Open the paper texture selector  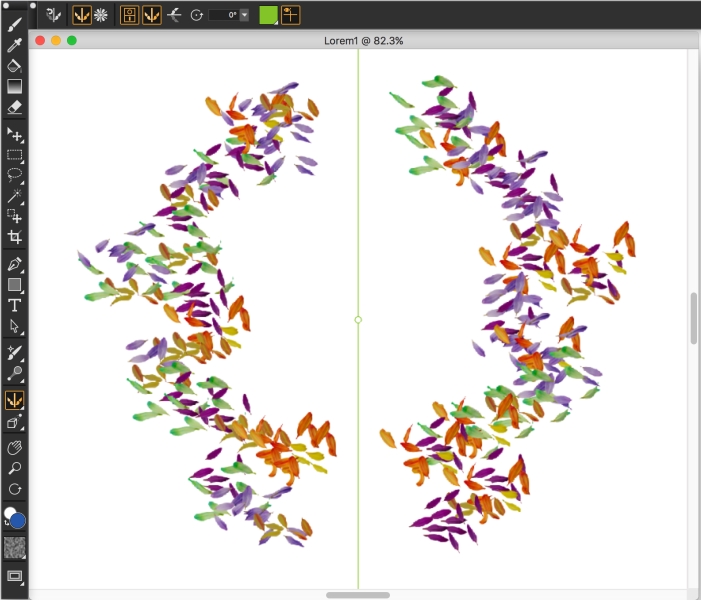(x=15, y=548)
